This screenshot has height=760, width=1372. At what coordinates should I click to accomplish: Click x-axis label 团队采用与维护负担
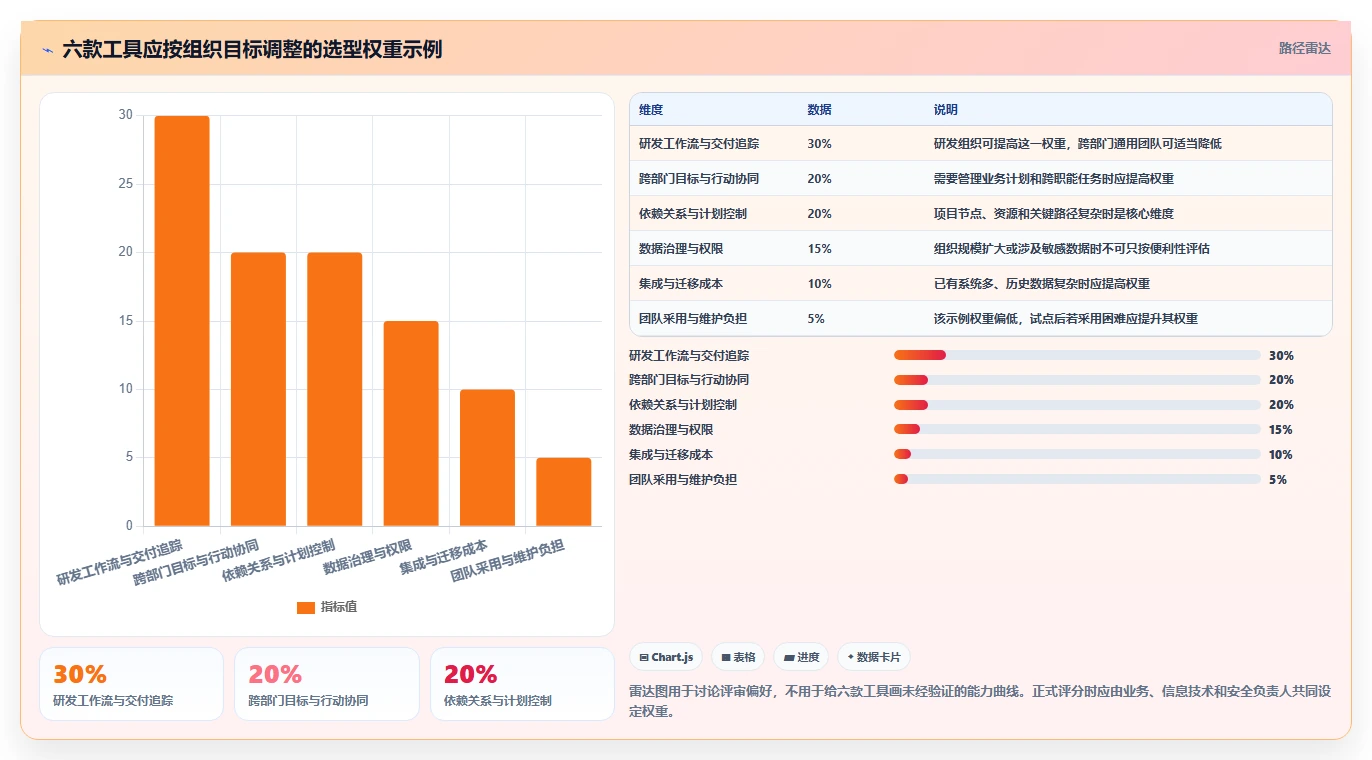[x=507, y=561]
